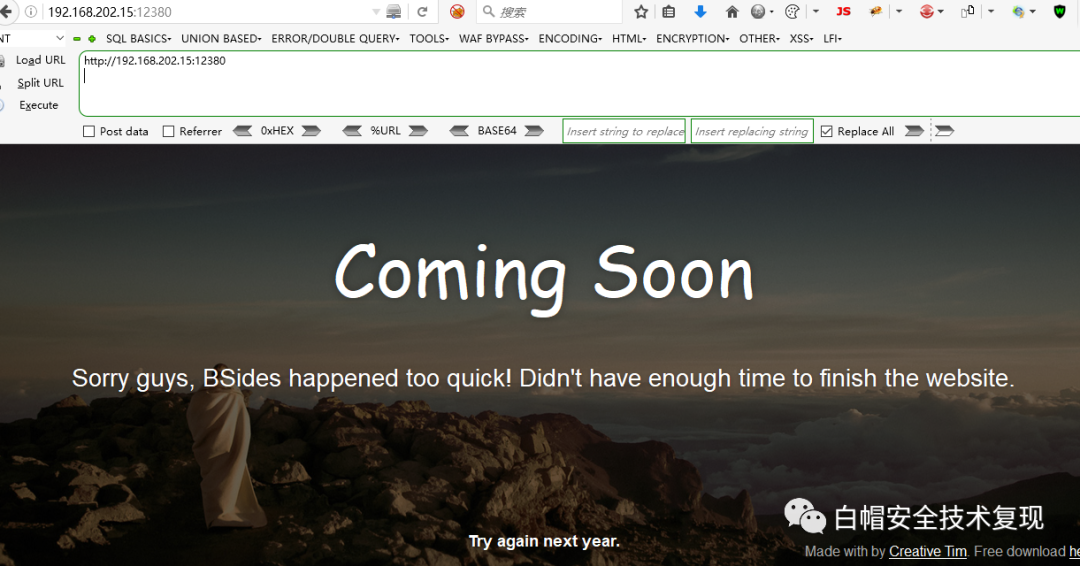Click in the HackBar URL text area

579,83
